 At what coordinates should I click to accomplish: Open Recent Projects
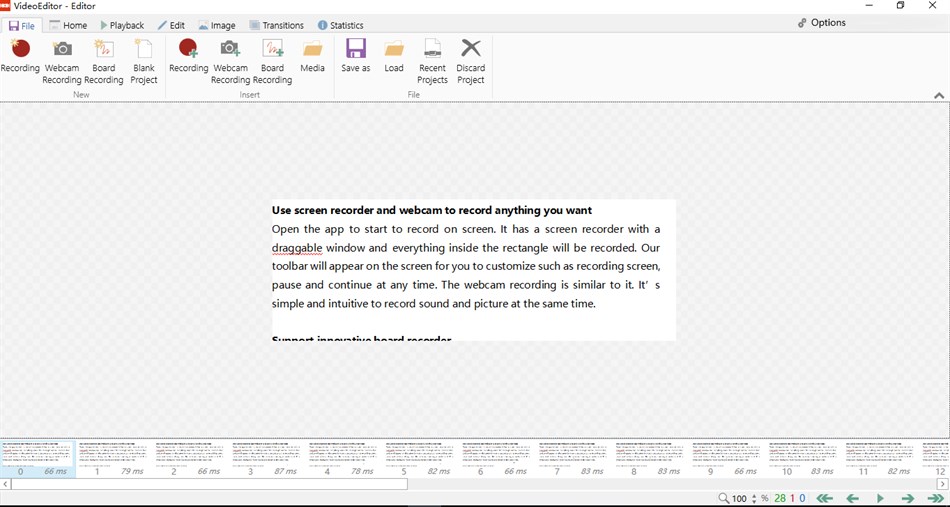pyautogui.click(x=433, y=61)
